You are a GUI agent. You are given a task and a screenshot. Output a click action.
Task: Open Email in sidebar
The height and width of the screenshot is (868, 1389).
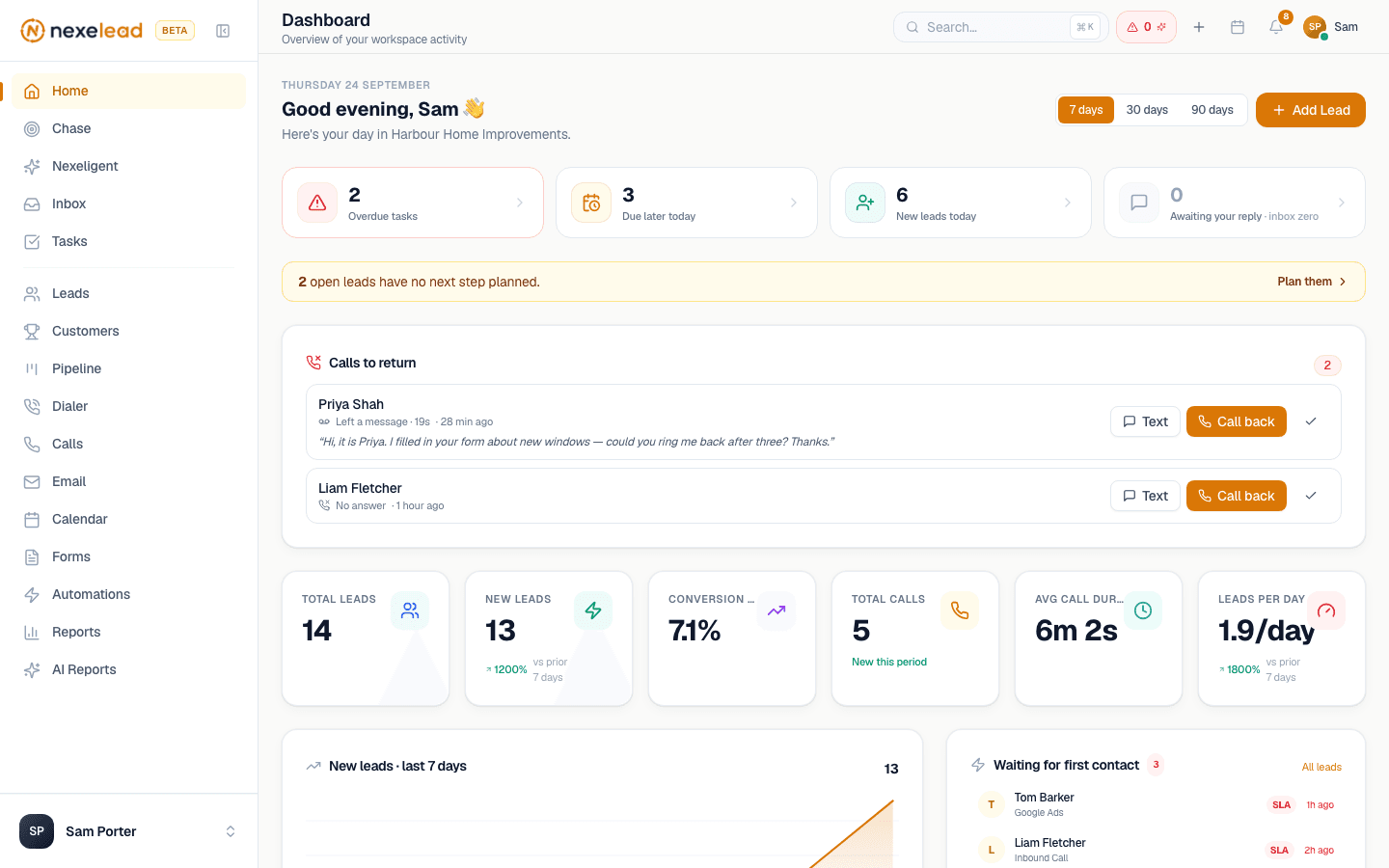point(129,481)
